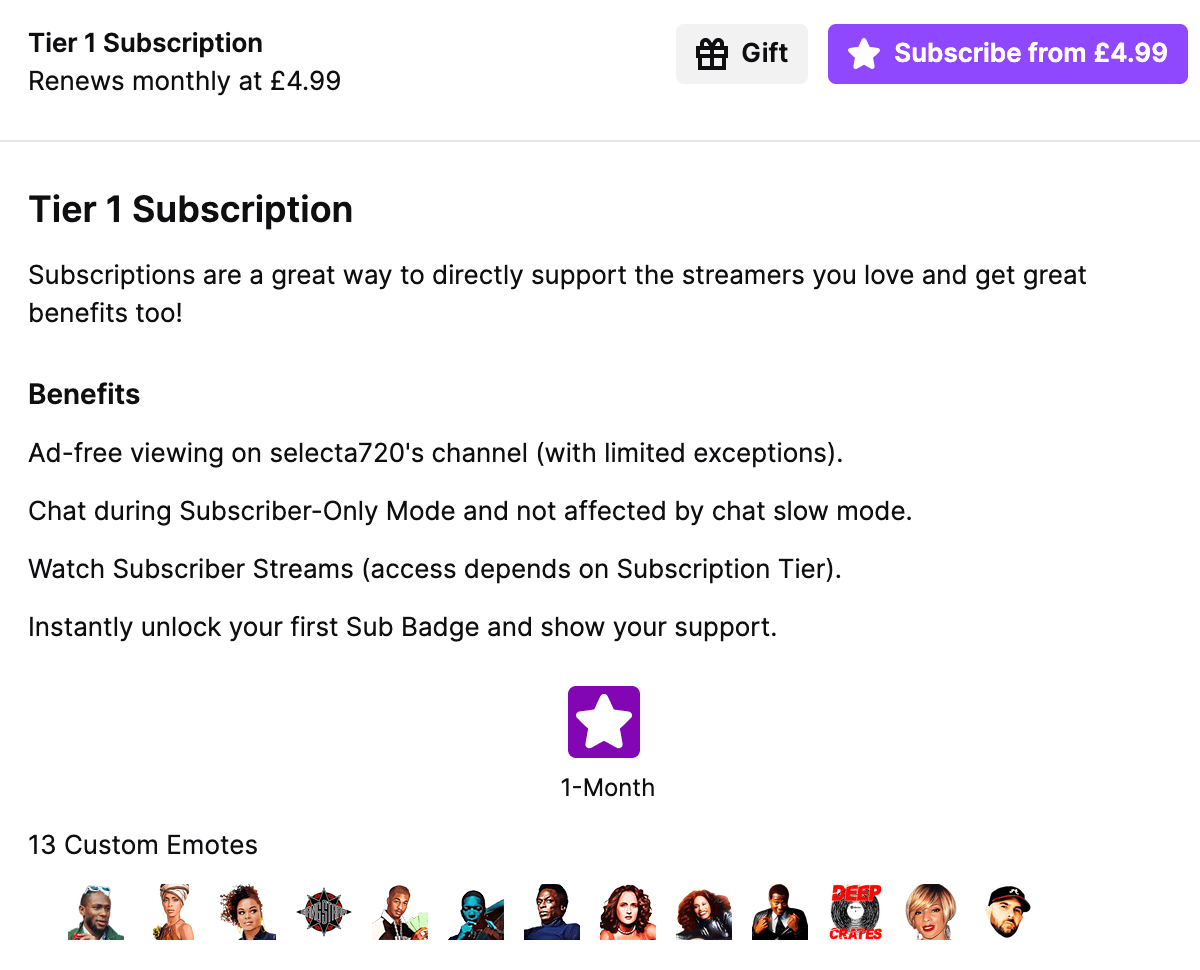Click the Gift button with present icon
Image resolution: width=1200 pixels, height=970 pixels.
tap(741, 54)
